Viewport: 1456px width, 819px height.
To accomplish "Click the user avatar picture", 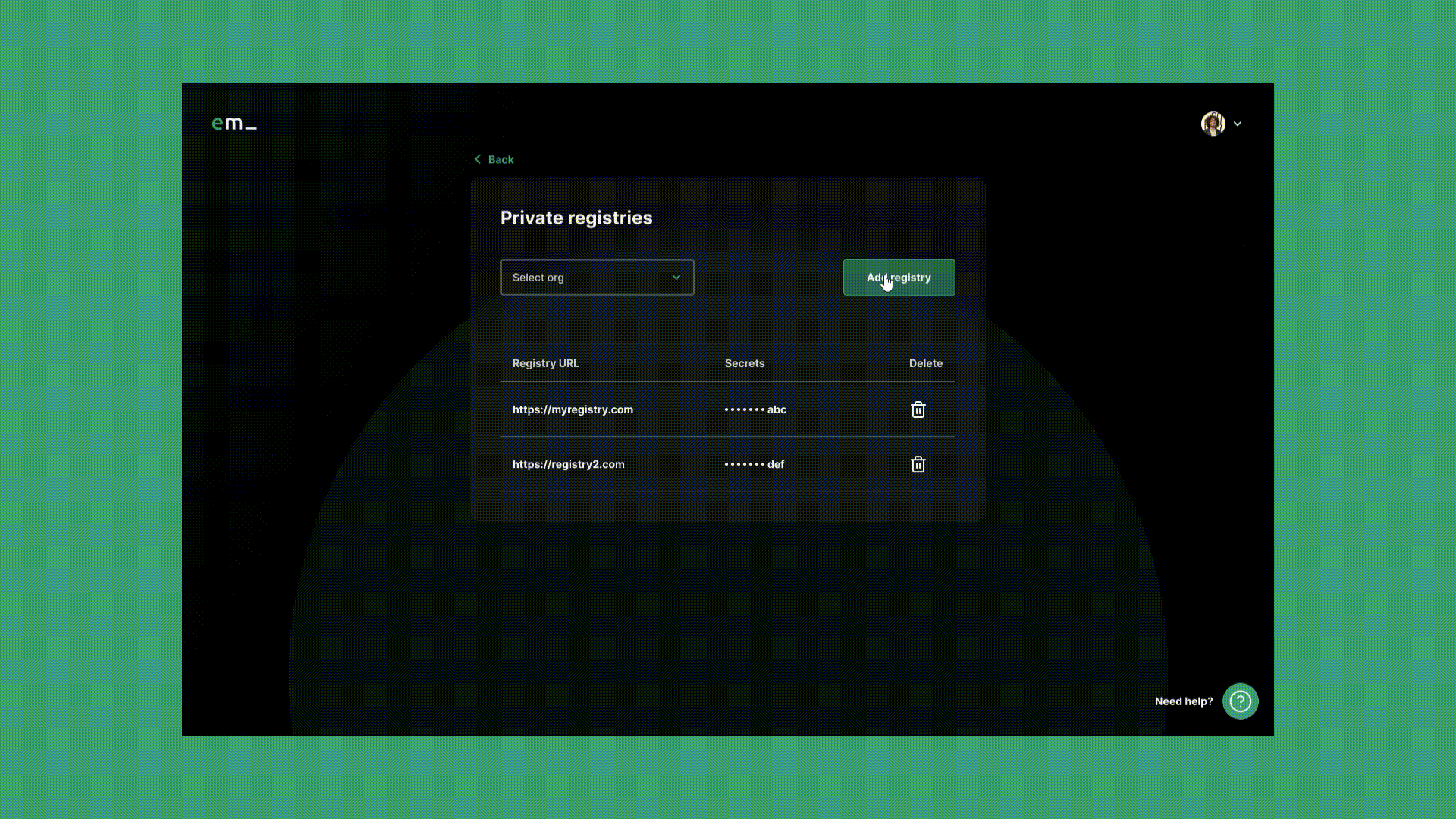I will click(1213, 124).
